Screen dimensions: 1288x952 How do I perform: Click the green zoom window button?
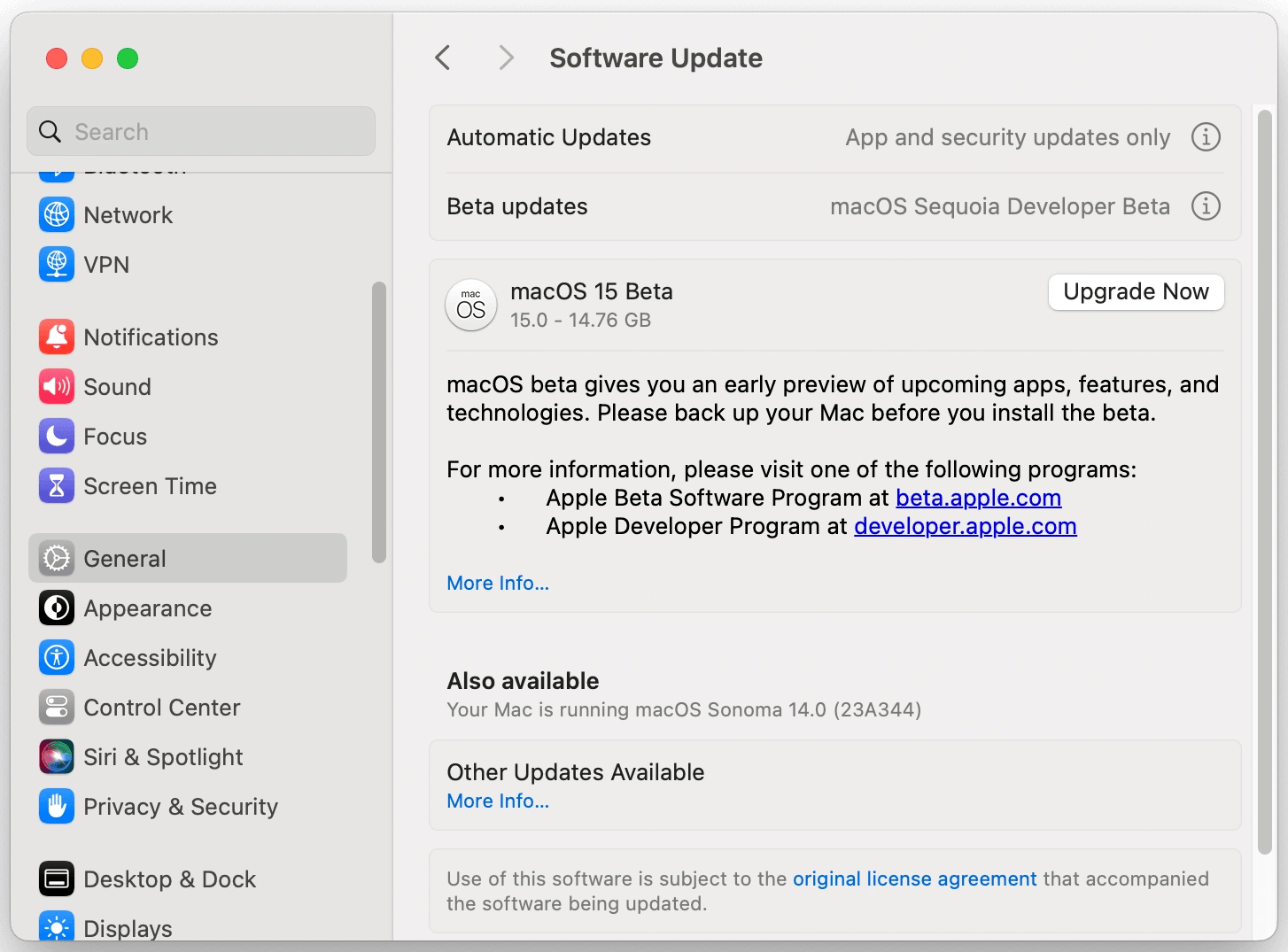[x=128, y=58]
